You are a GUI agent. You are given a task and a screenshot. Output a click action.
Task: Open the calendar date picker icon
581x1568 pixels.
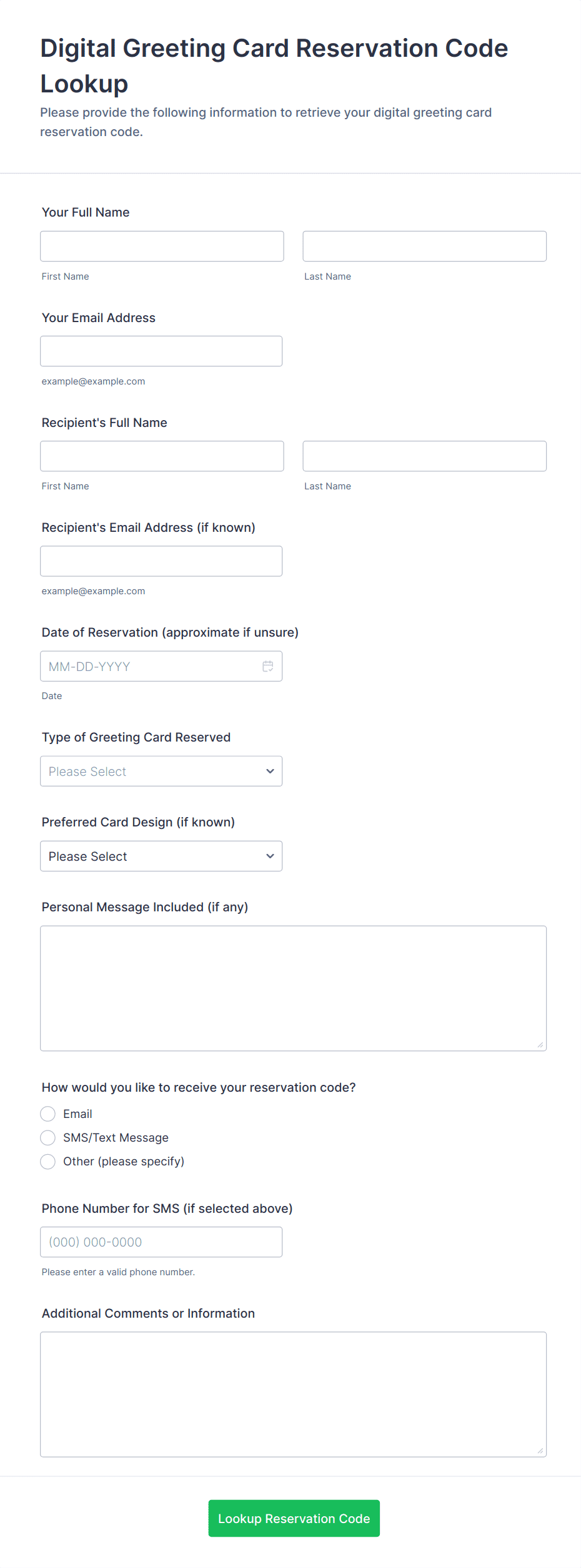[268, 666]
